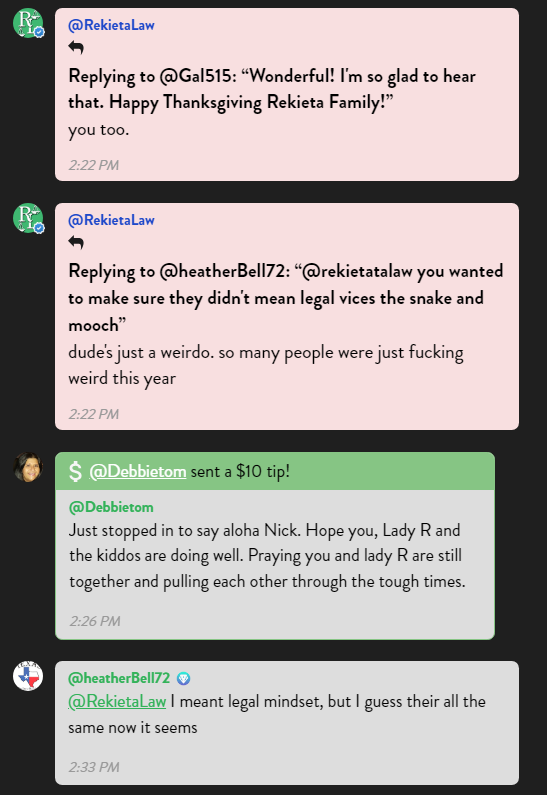Open Debbietom's profile picture
Viewport: 547px width, 795px height.
tap(28, 467)
